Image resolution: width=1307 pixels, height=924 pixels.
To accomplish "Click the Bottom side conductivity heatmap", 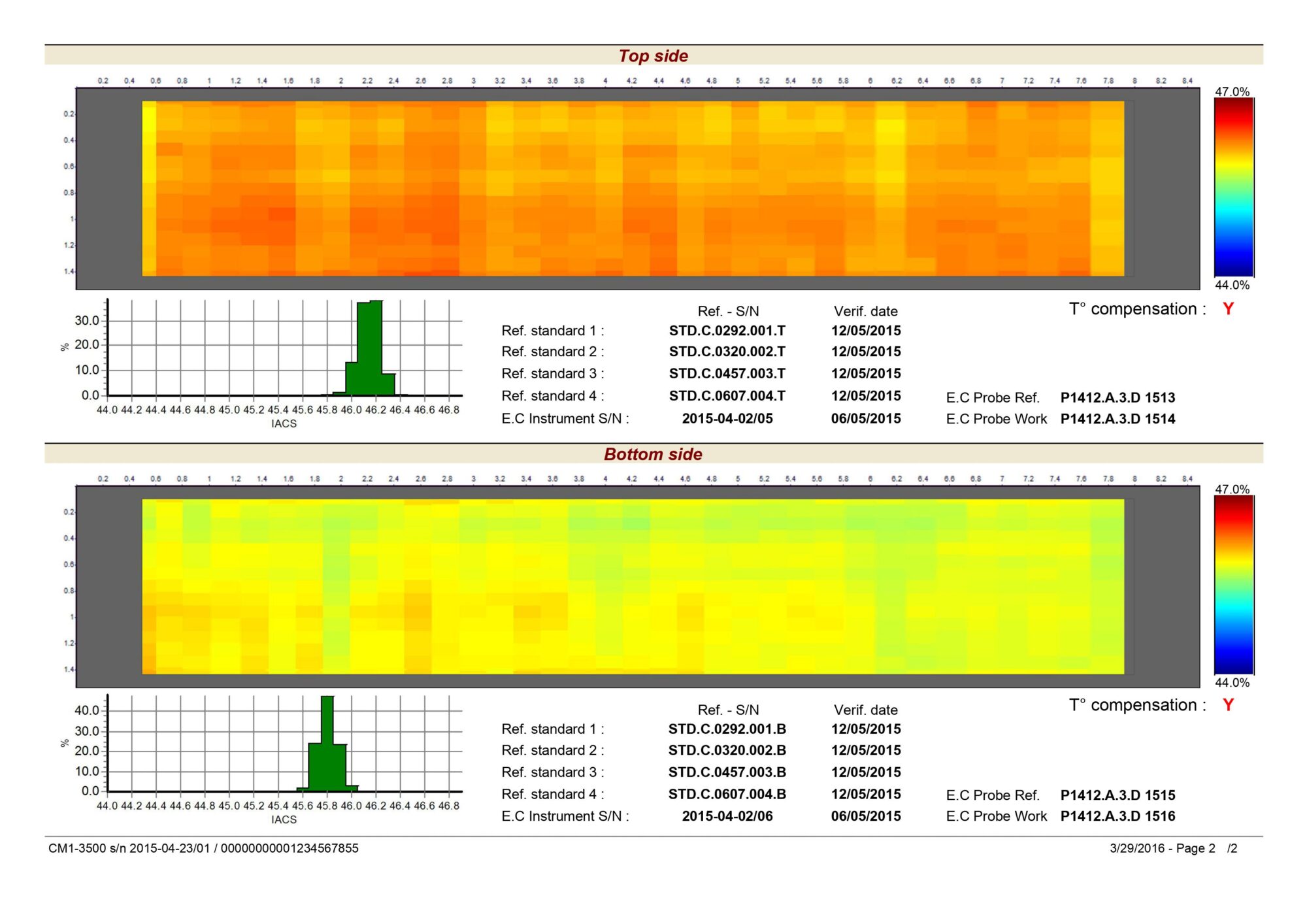I will pos(633,586).
